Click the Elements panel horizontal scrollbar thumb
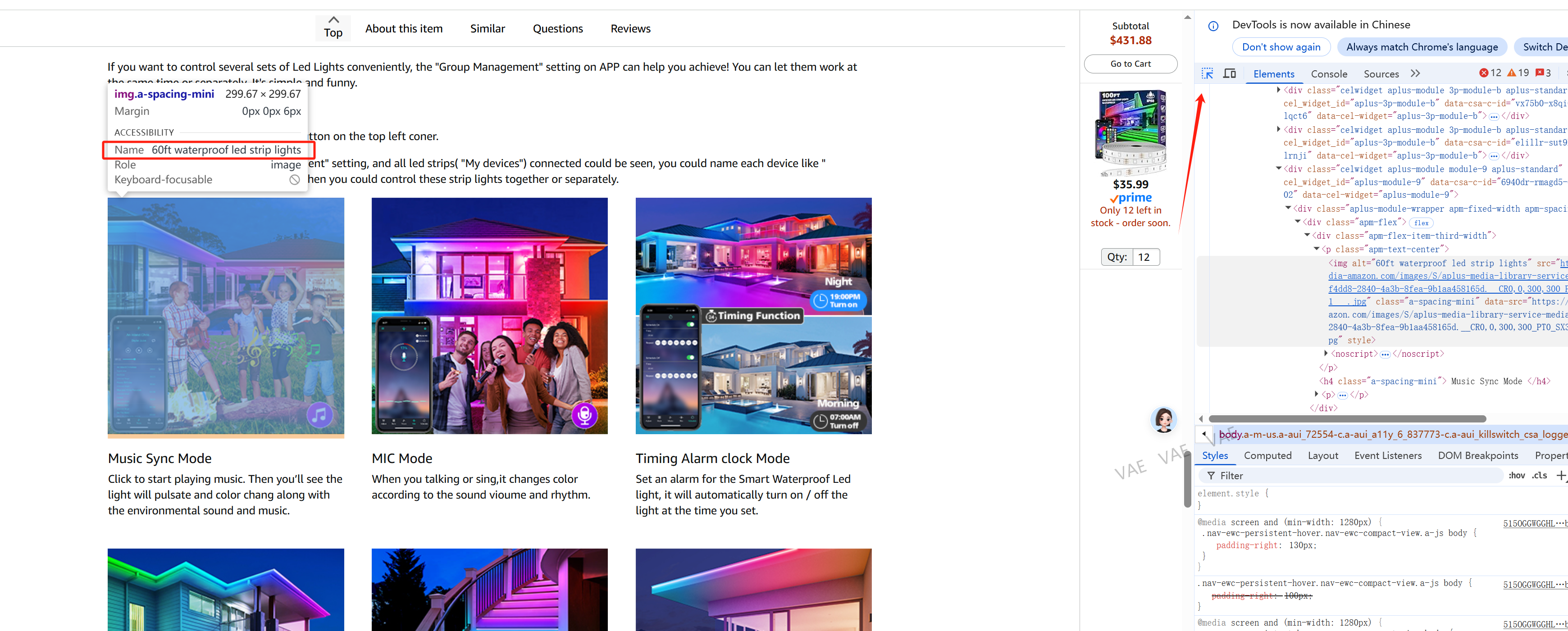The height and width of the screenshot is (631, 1568). (1347, 418)
